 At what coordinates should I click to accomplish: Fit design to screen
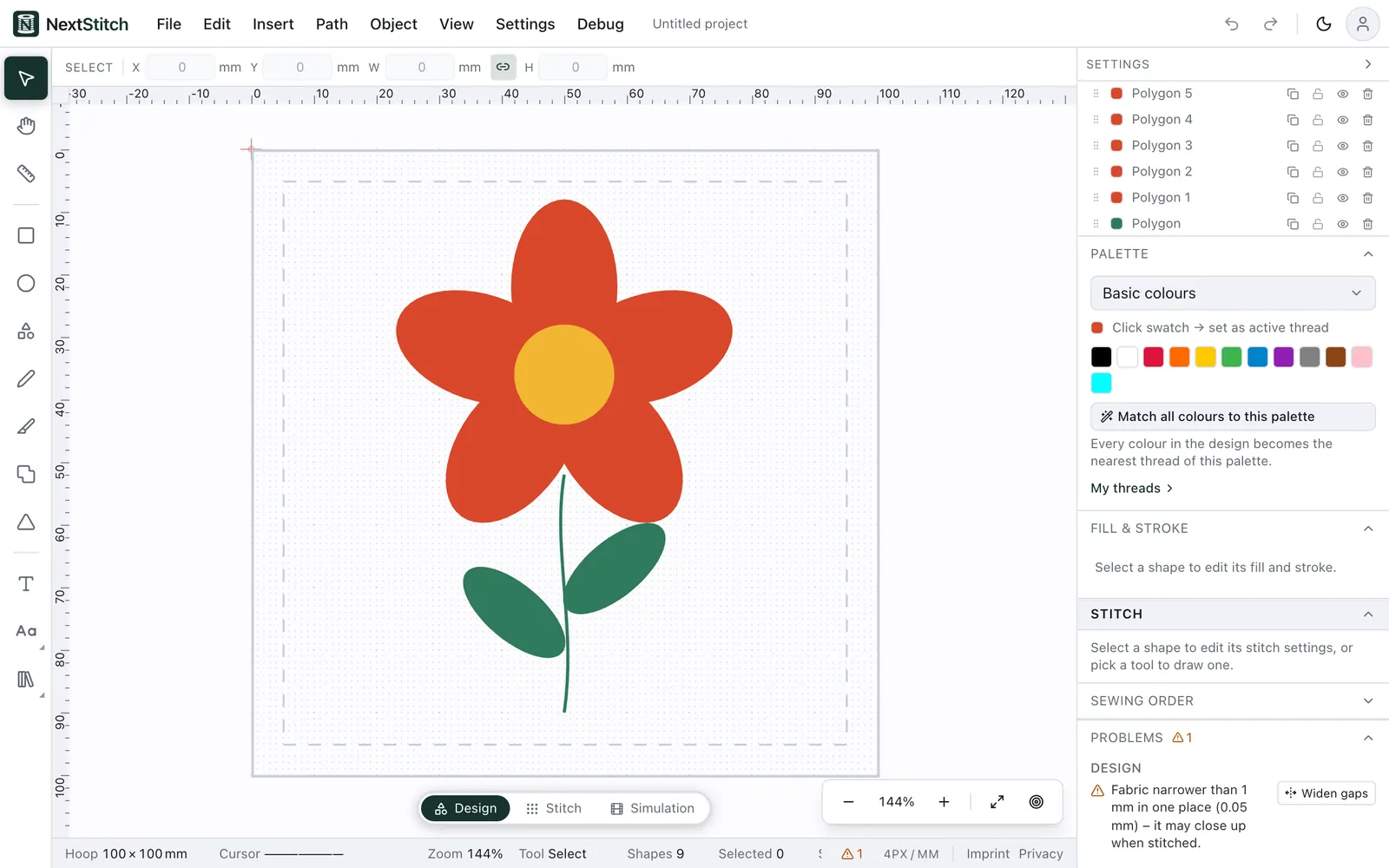tap(997, 802)
